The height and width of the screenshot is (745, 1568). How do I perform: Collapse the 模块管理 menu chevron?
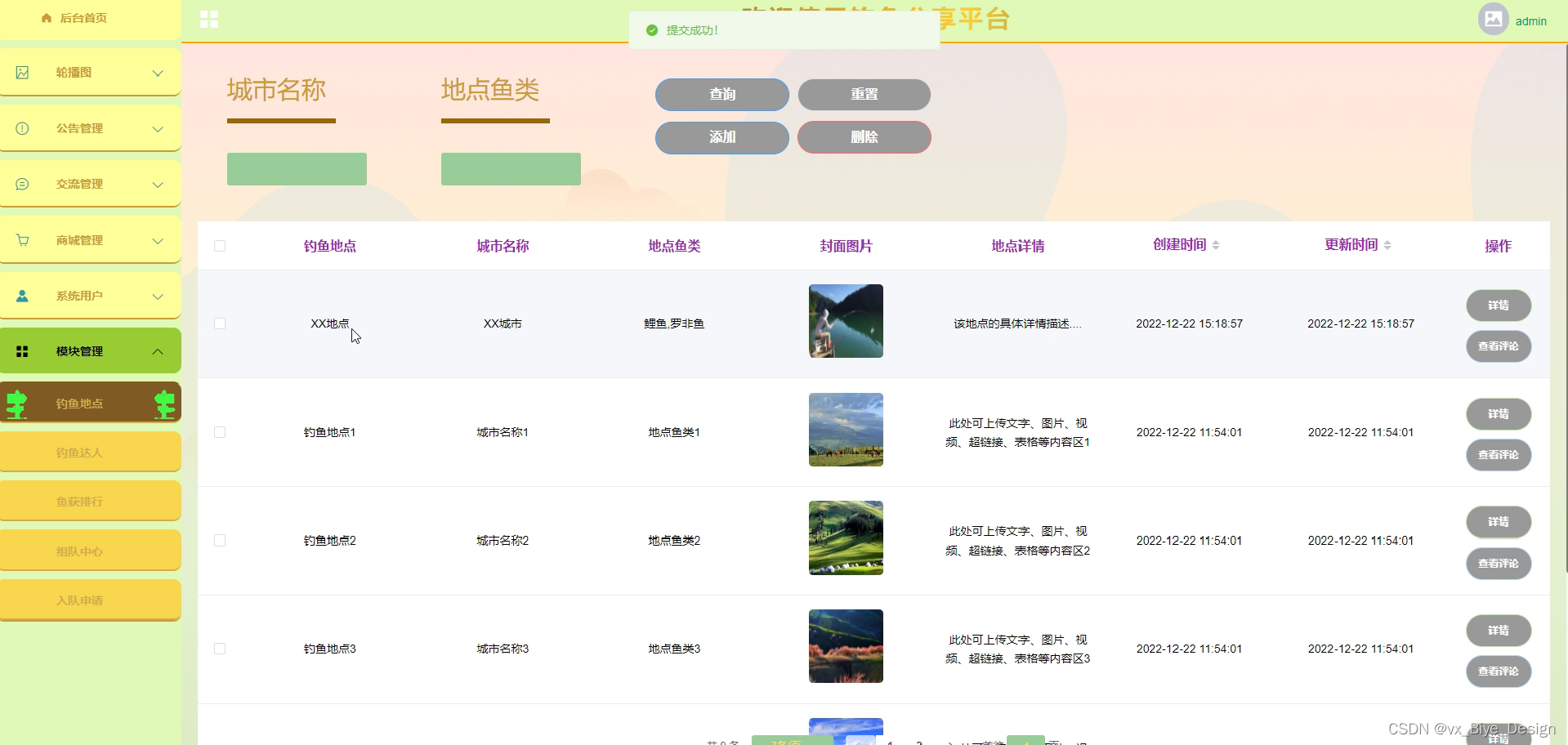(x=158, y=351)
